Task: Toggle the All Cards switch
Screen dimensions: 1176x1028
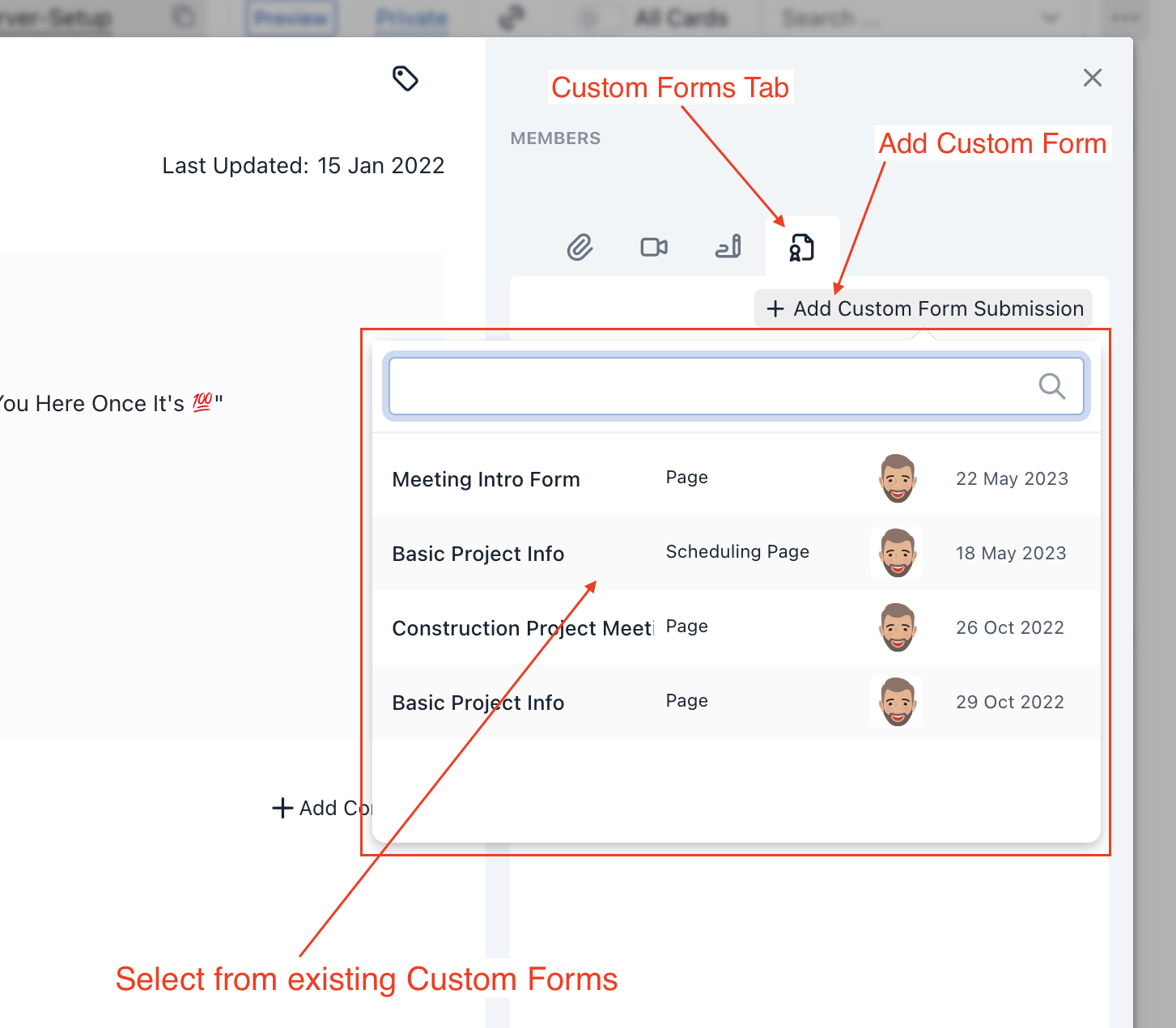Action: pos(597,18)
